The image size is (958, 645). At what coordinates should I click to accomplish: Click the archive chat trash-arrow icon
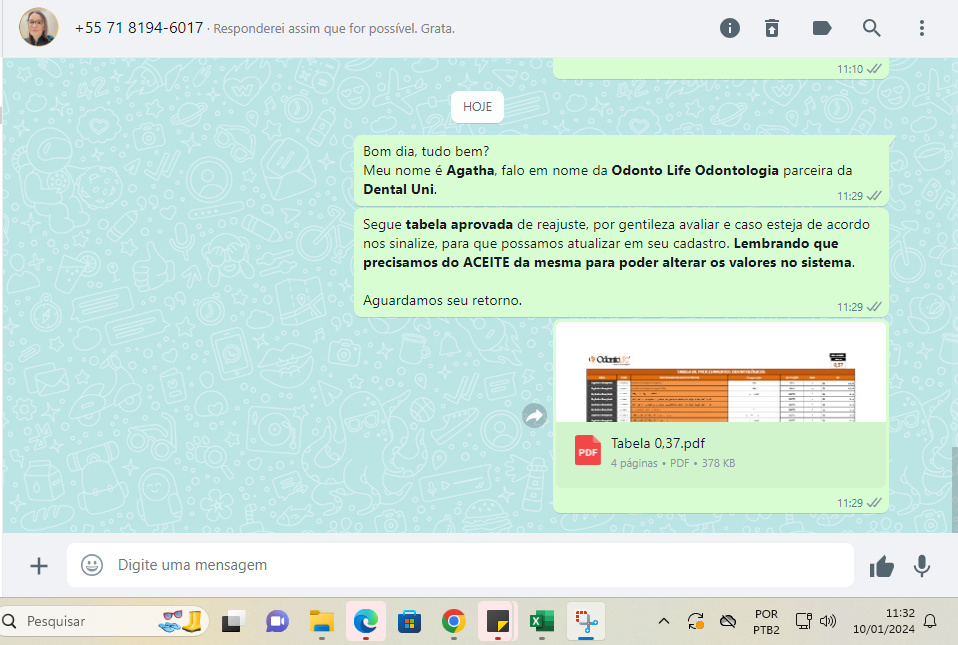pos(772,28)
